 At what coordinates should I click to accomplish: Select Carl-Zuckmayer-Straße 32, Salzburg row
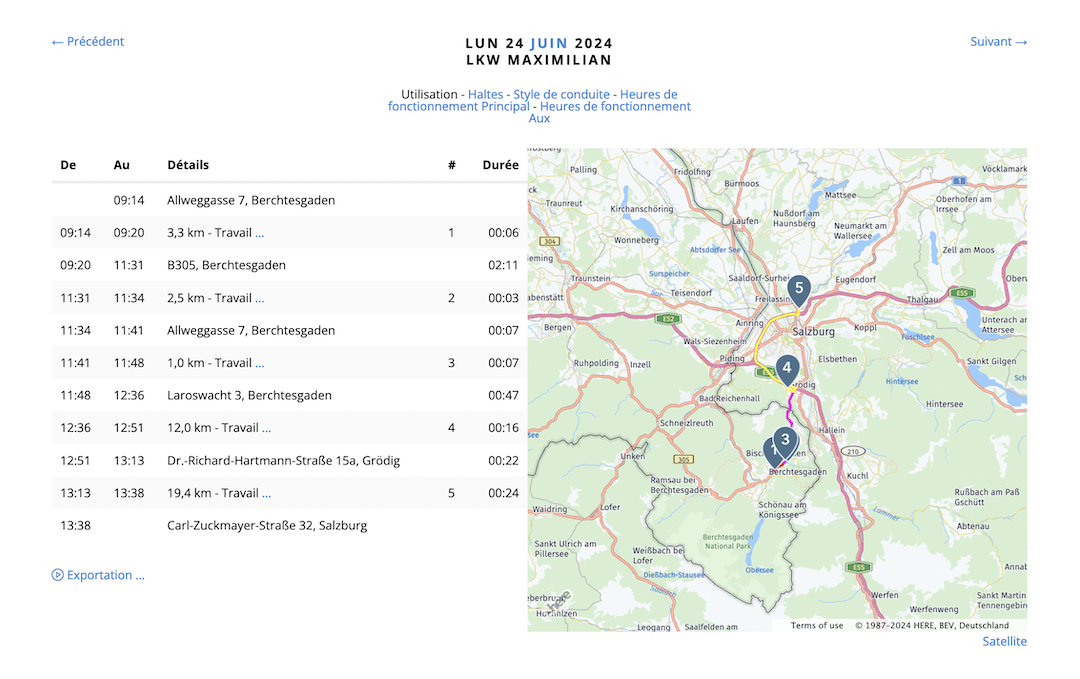tap(289, 525)
